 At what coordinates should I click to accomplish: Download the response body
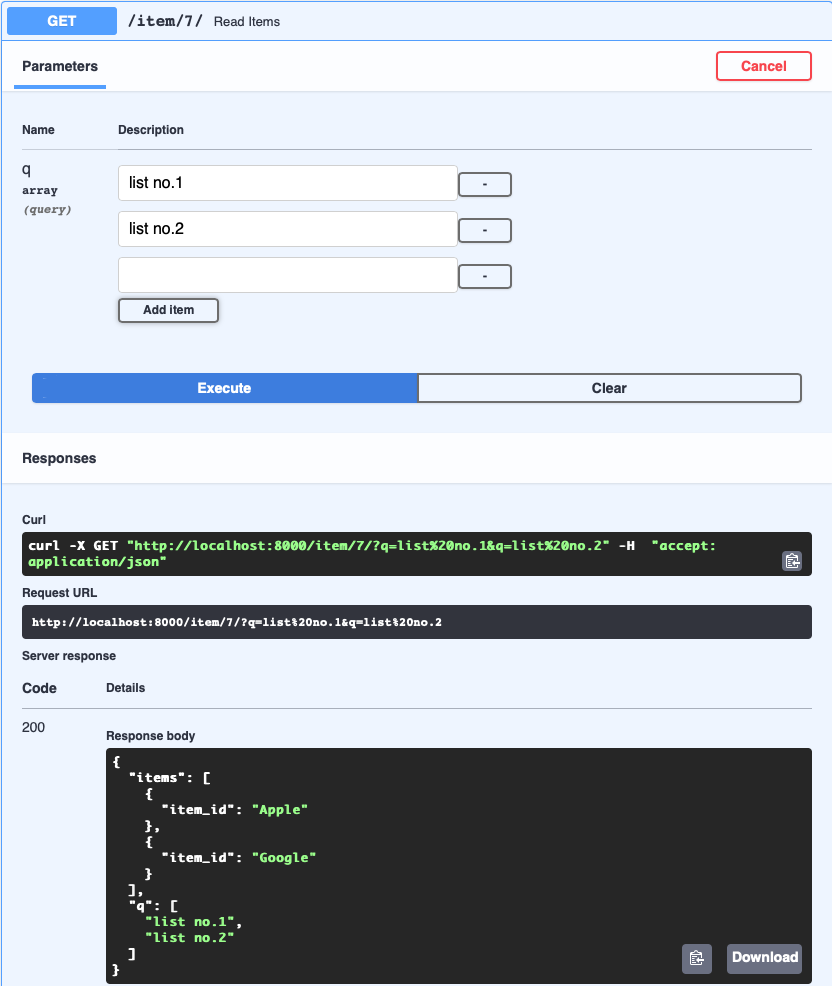pos(764,958)
